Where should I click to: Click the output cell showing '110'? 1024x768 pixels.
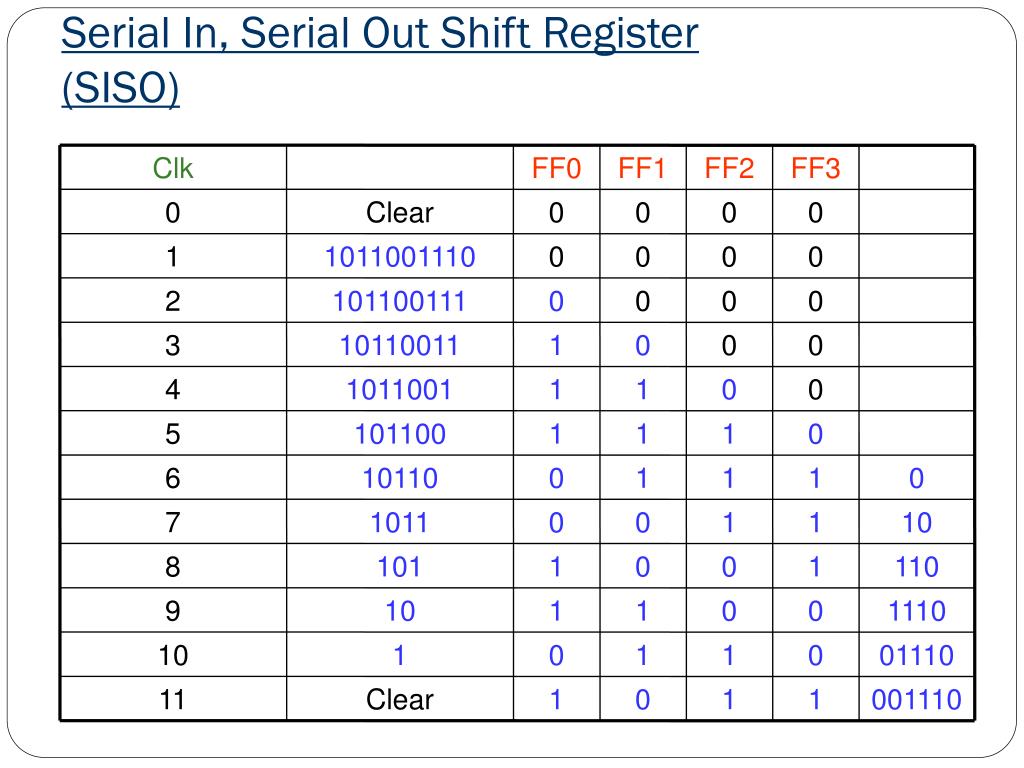pos(916,567)
